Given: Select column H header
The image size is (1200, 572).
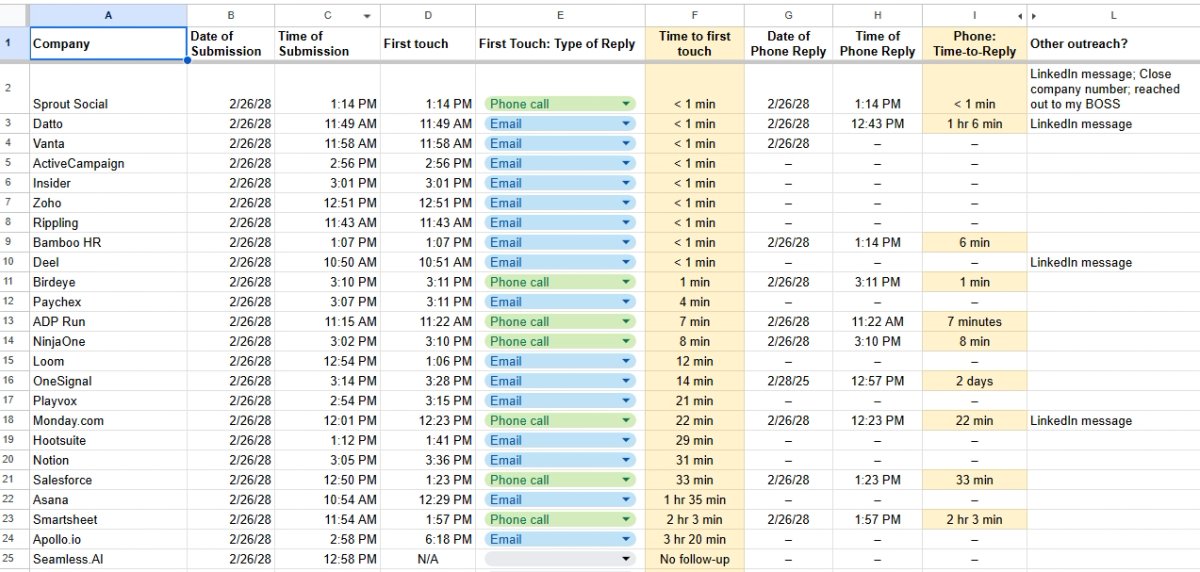Looking at the screenshot, I should [x=877, y=16].
